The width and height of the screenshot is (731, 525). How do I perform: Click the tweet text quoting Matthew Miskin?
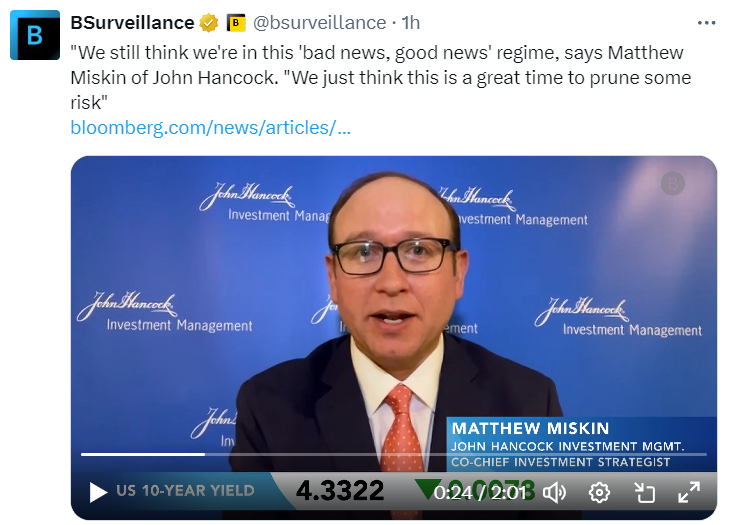click(x=380, y=77)
